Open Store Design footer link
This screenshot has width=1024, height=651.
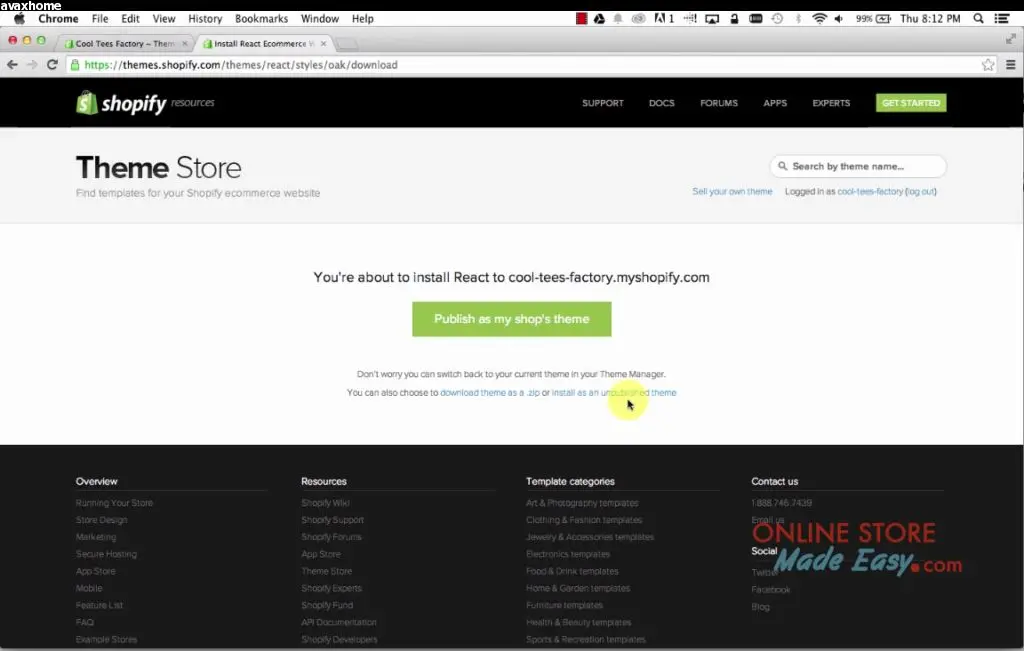(x=101, y=520)
